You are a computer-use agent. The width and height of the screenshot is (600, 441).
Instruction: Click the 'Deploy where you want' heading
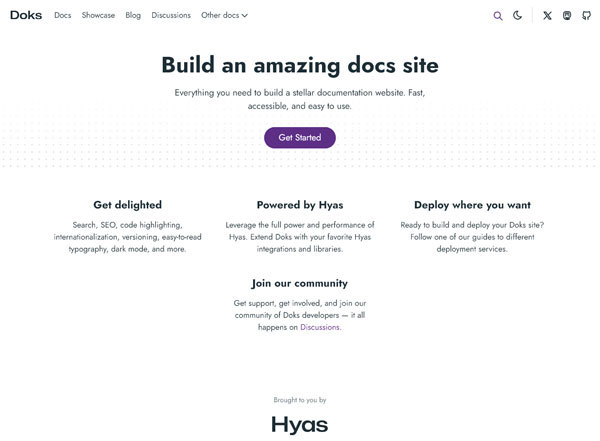[472, 205]
